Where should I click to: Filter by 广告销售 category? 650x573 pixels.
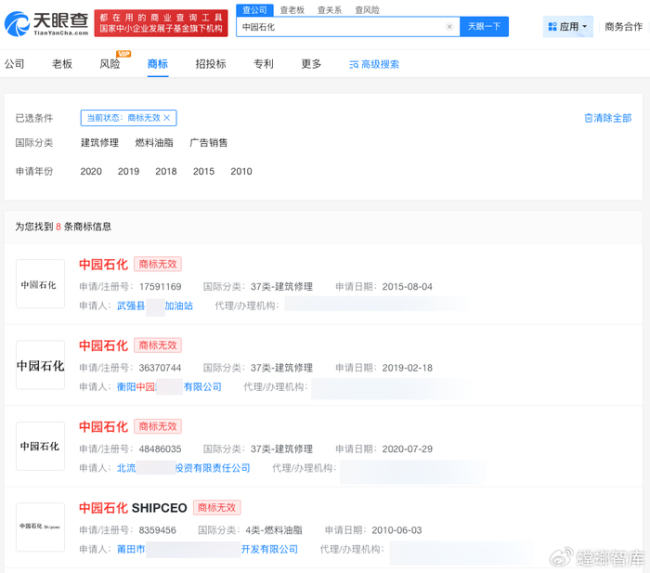pyautogui.click(x=208, y=143)
